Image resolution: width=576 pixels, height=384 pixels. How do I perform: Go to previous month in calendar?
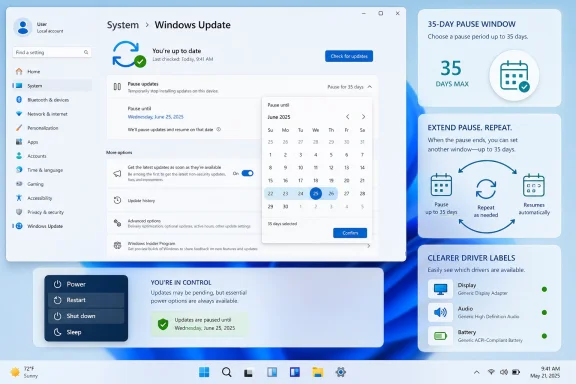tap(348, 117)
